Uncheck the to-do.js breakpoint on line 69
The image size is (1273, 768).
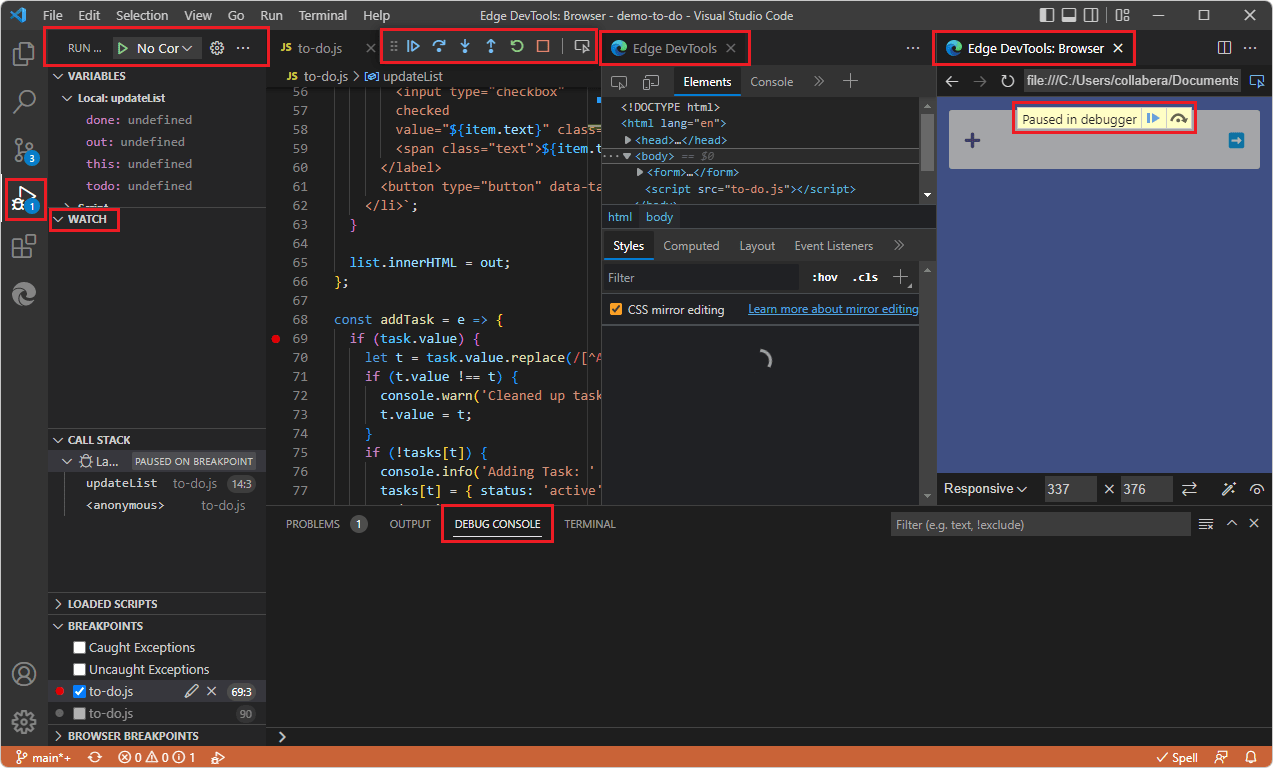tap(78, 691)
